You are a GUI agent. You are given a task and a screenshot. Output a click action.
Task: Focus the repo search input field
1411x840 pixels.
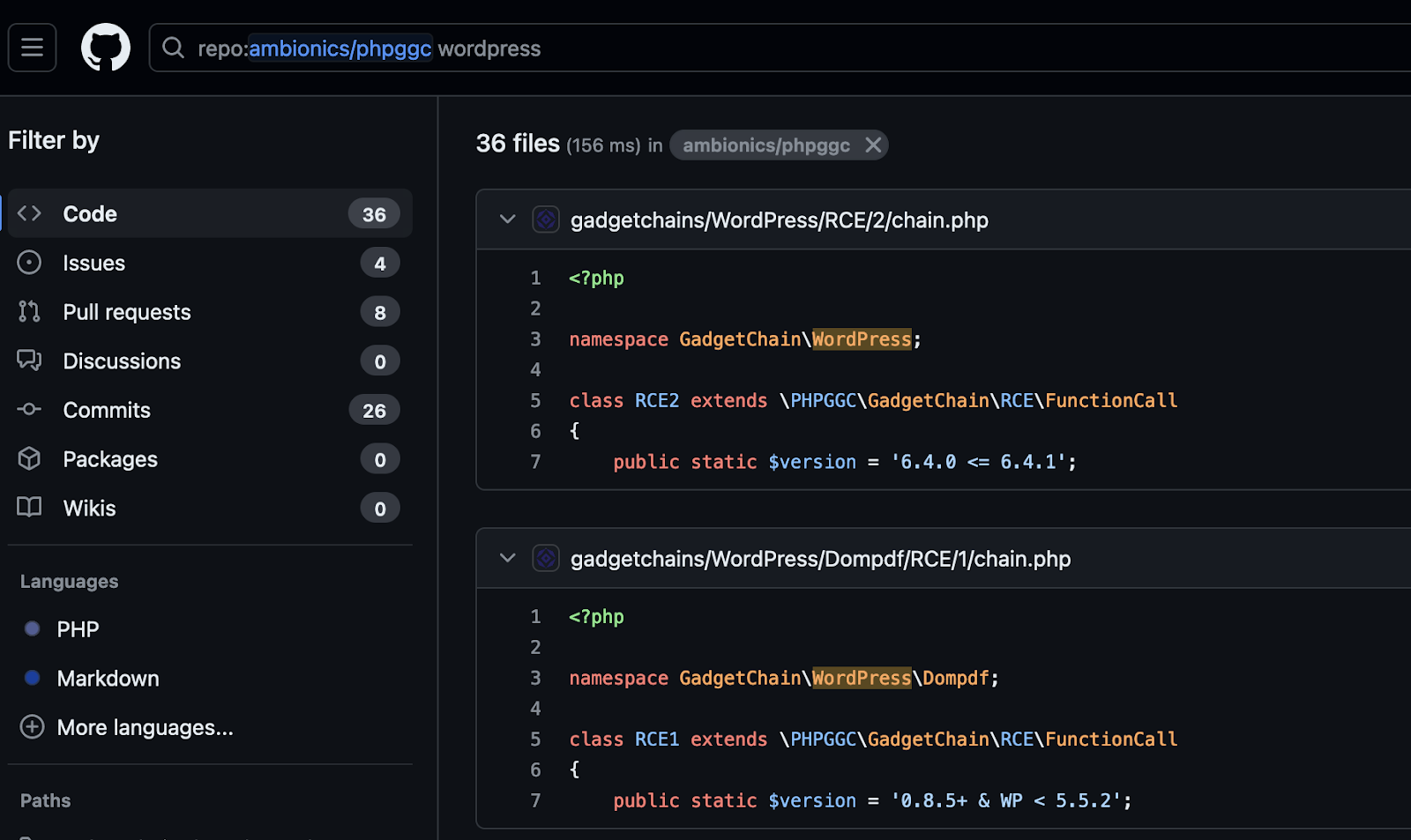pos(780,48)
